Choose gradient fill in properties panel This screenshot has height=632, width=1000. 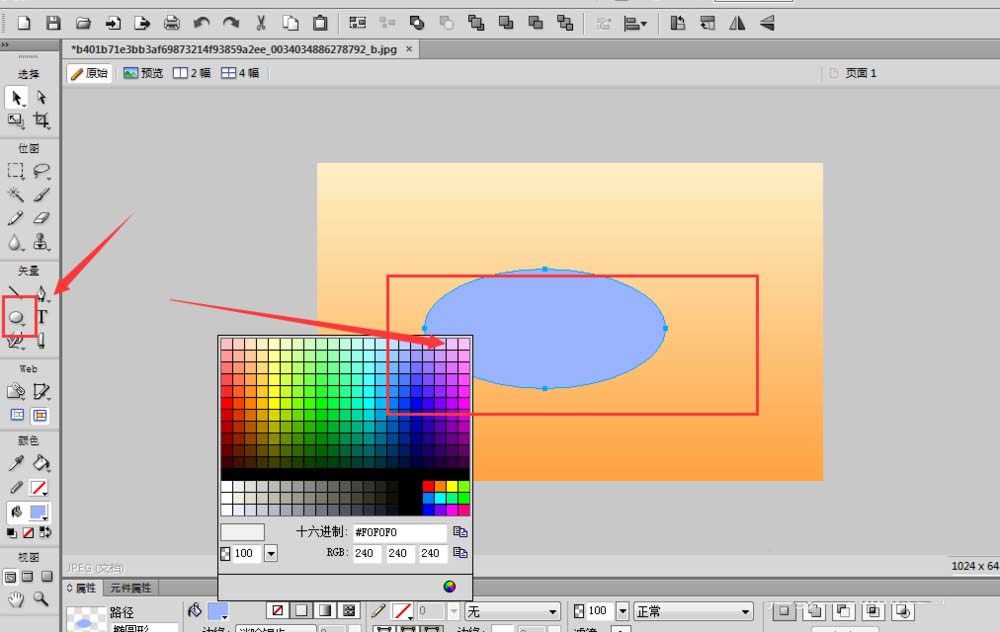(x=325, y=611)
